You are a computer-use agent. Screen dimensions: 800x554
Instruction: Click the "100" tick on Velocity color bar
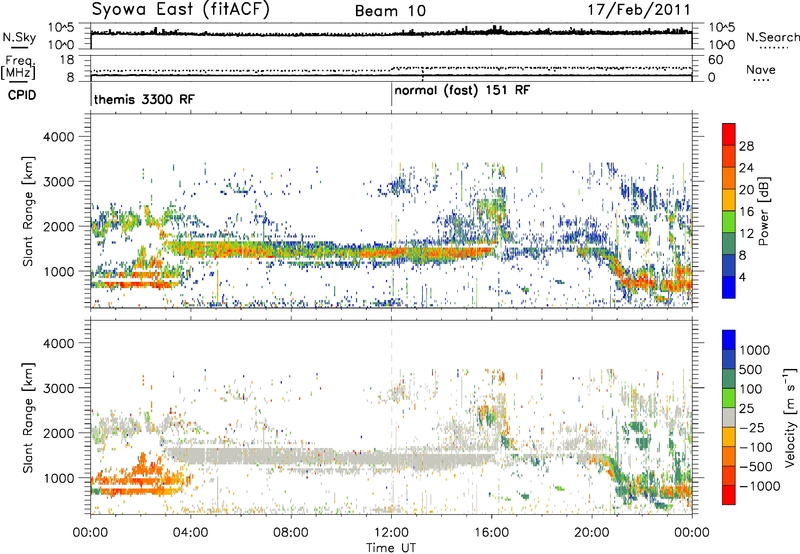(751, 389)
